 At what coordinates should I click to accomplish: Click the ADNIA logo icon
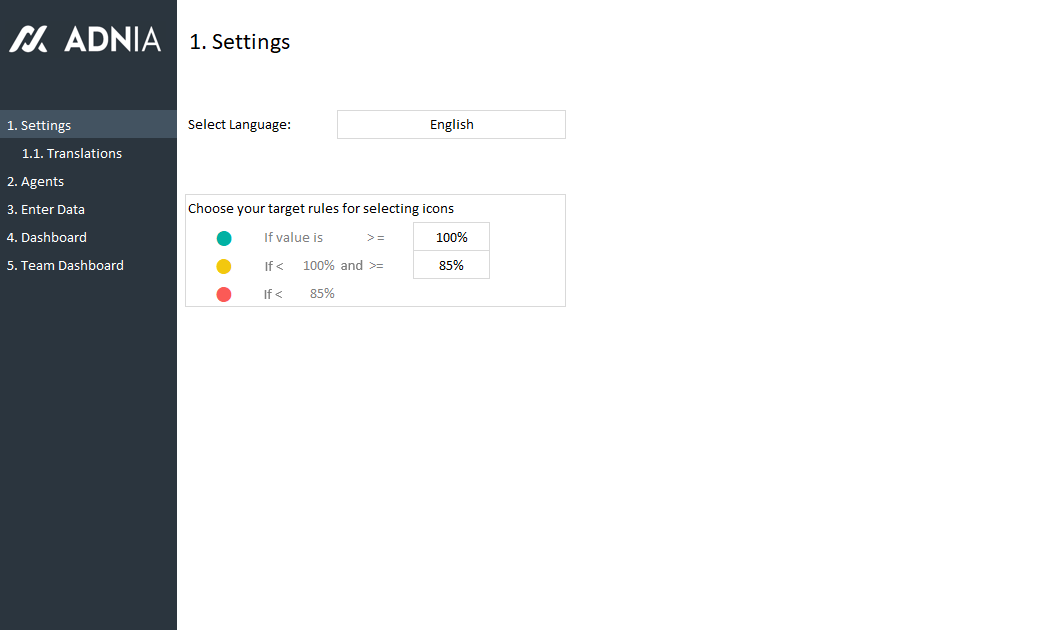click(x=29, y=39)
